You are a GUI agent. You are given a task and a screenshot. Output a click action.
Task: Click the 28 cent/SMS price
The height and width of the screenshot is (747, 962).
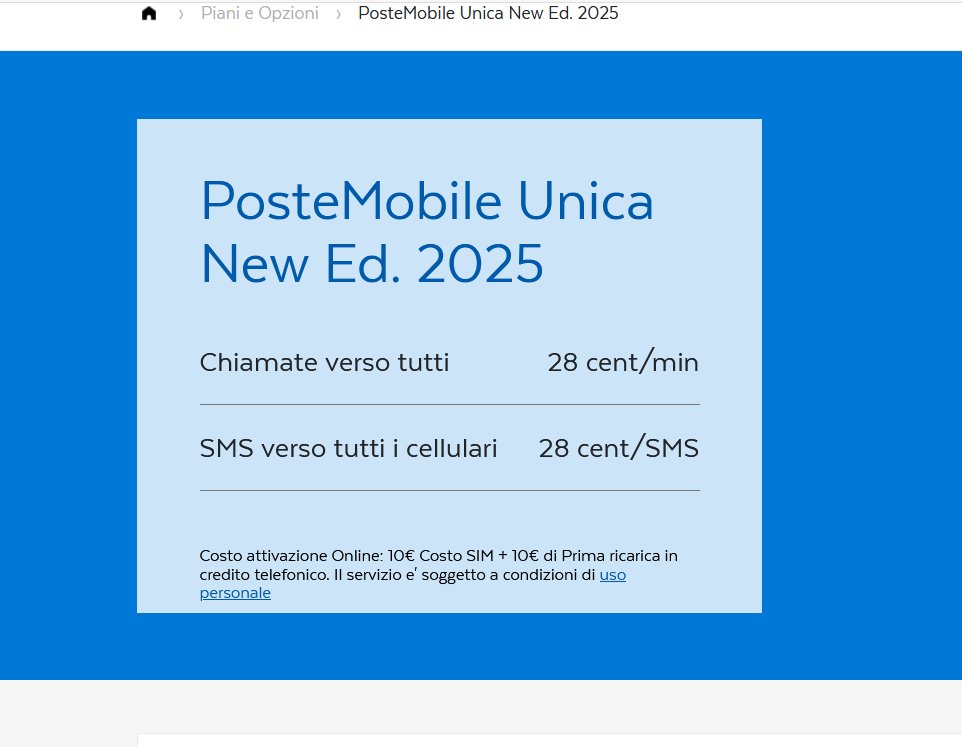coord(618,448)
